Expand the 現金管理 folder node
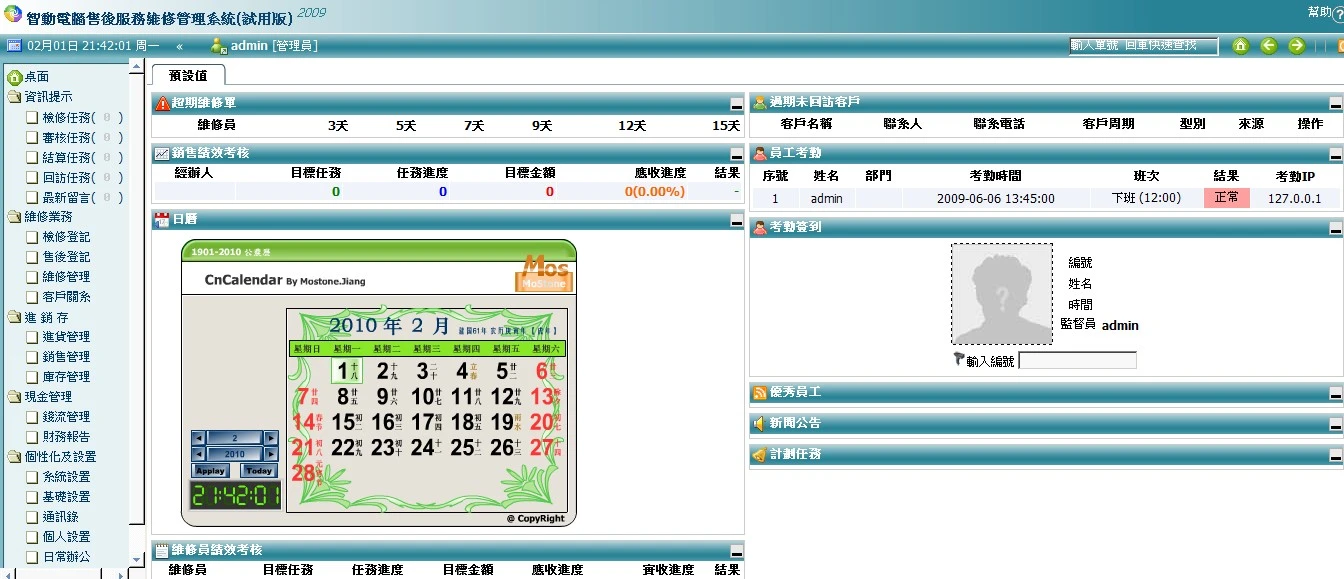 click(x=14, y=397)
